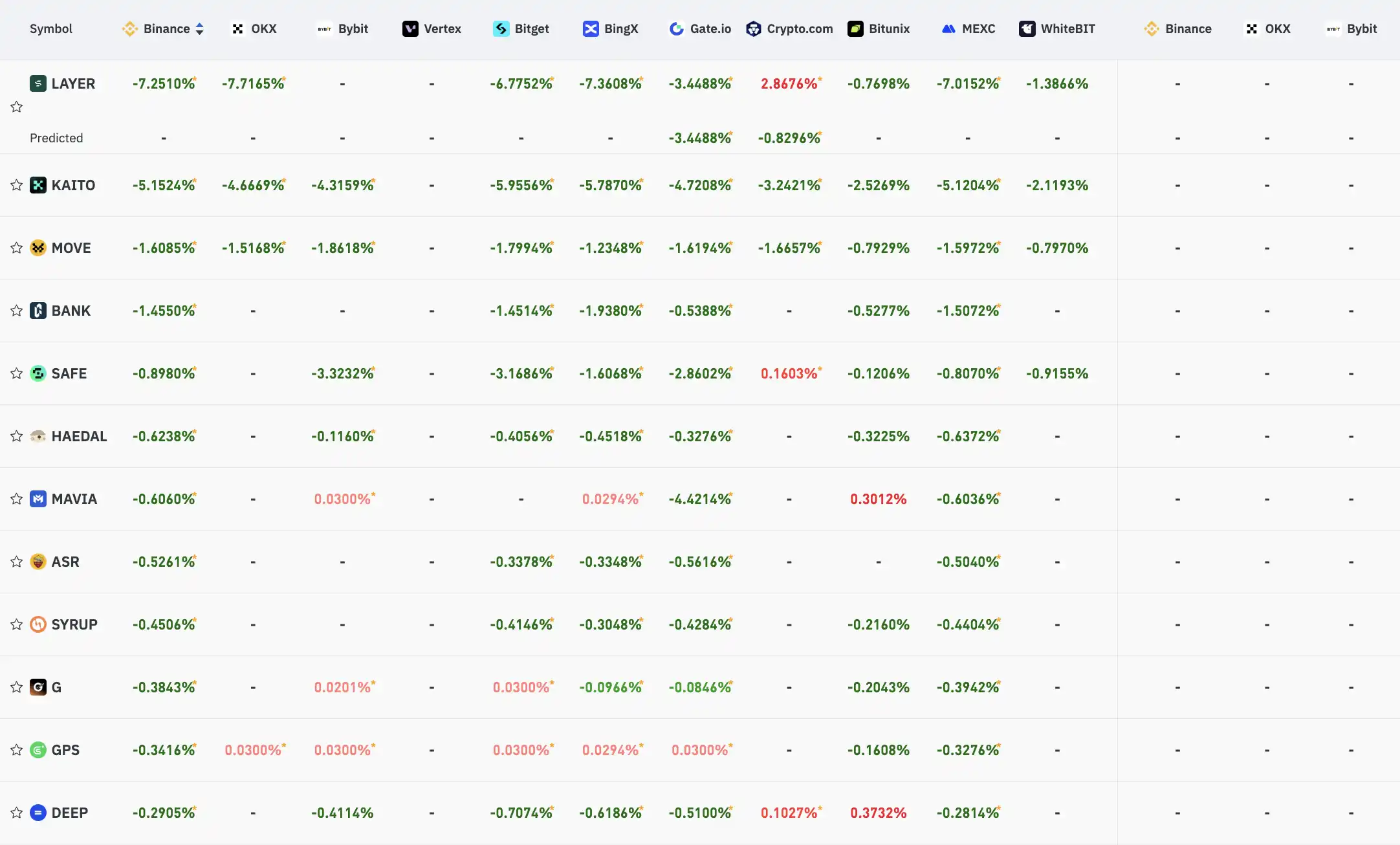
Task: Click the WhiteBIT exchange logo
Action: pyautogui.click(x=1027, y=29)
